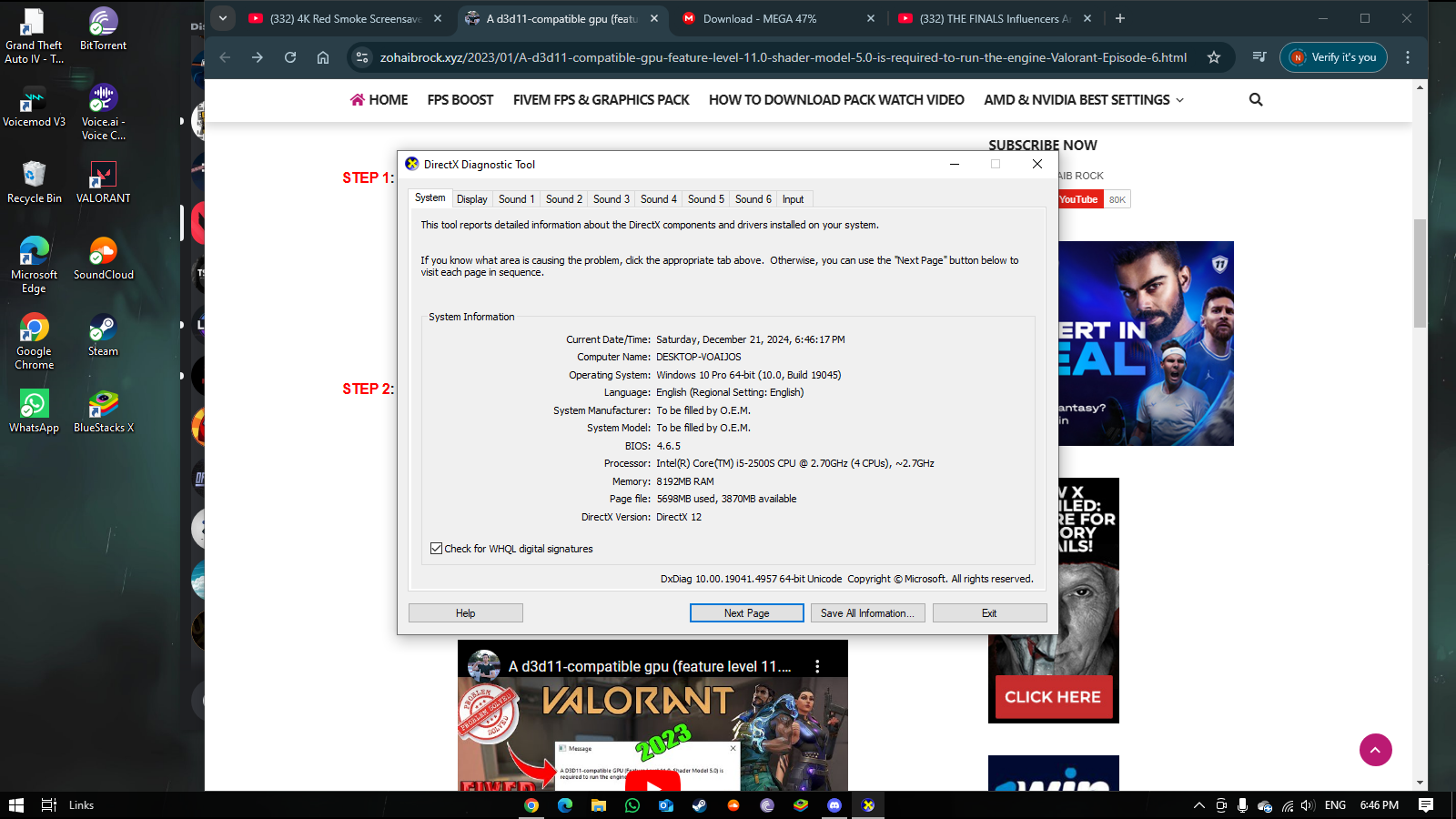This screenshot has width=1456, height=819.
Task: Open Task View on the taskbar
Action: (x=49, y=805)
